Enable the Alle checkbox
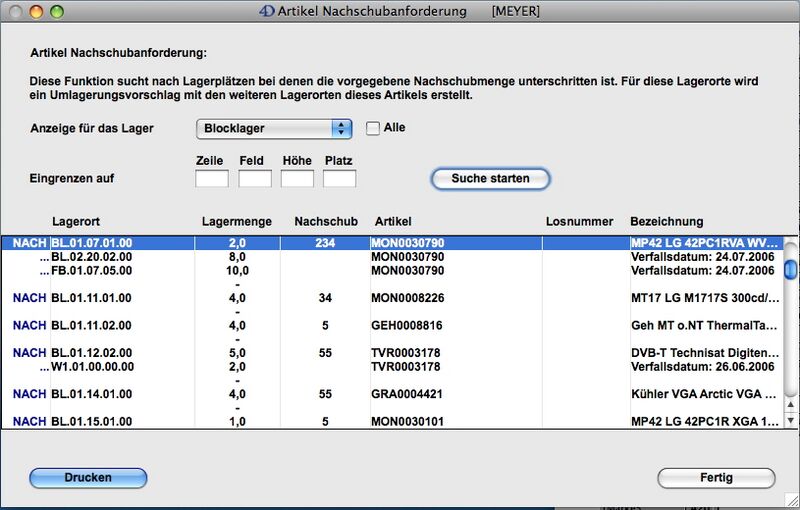Screen dimensions: 800x510 tap(373, 128)
